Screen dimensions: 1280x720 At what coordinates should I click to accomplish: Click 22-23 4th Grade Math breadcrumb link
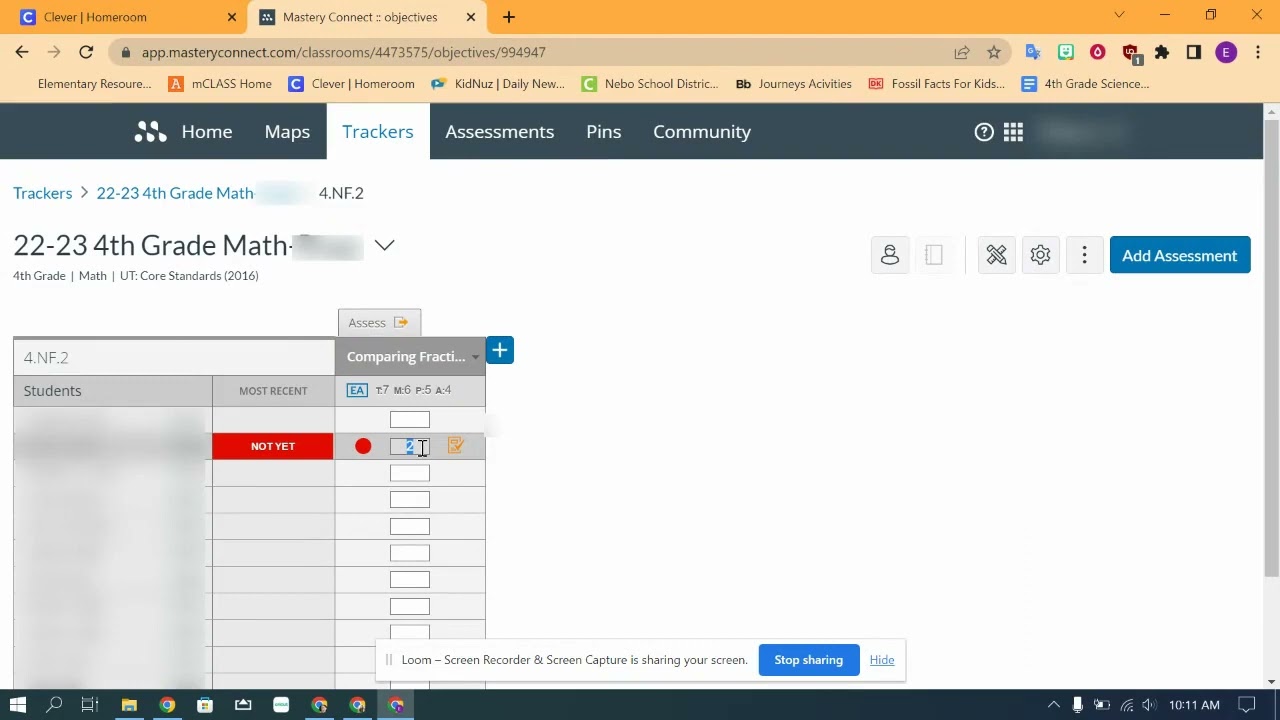175,193
